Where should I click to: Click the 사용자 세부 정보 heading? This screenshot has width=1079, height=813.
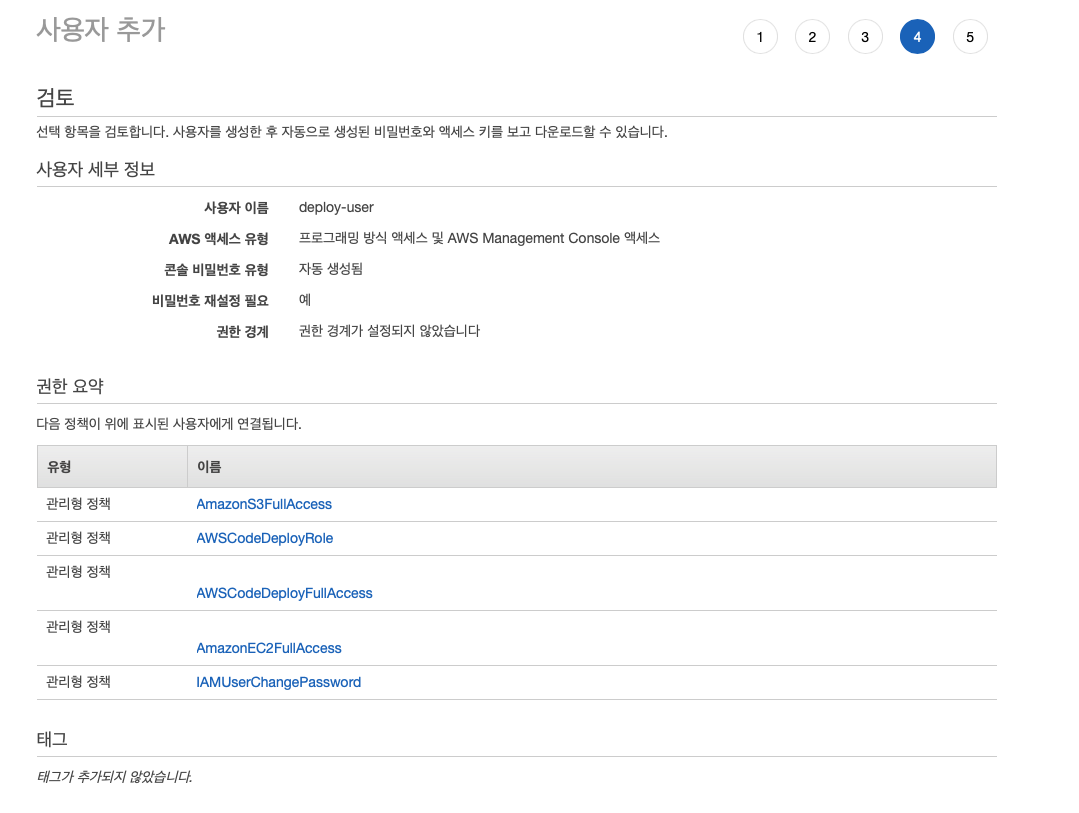coord(96,169)
